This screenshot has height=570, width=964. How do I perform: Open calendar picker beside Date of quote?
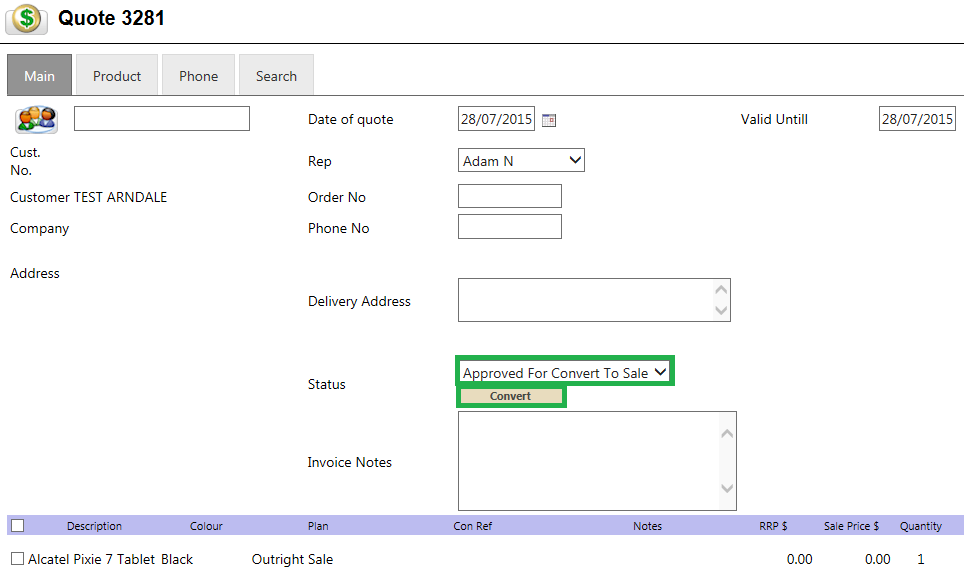click(548, 120)
